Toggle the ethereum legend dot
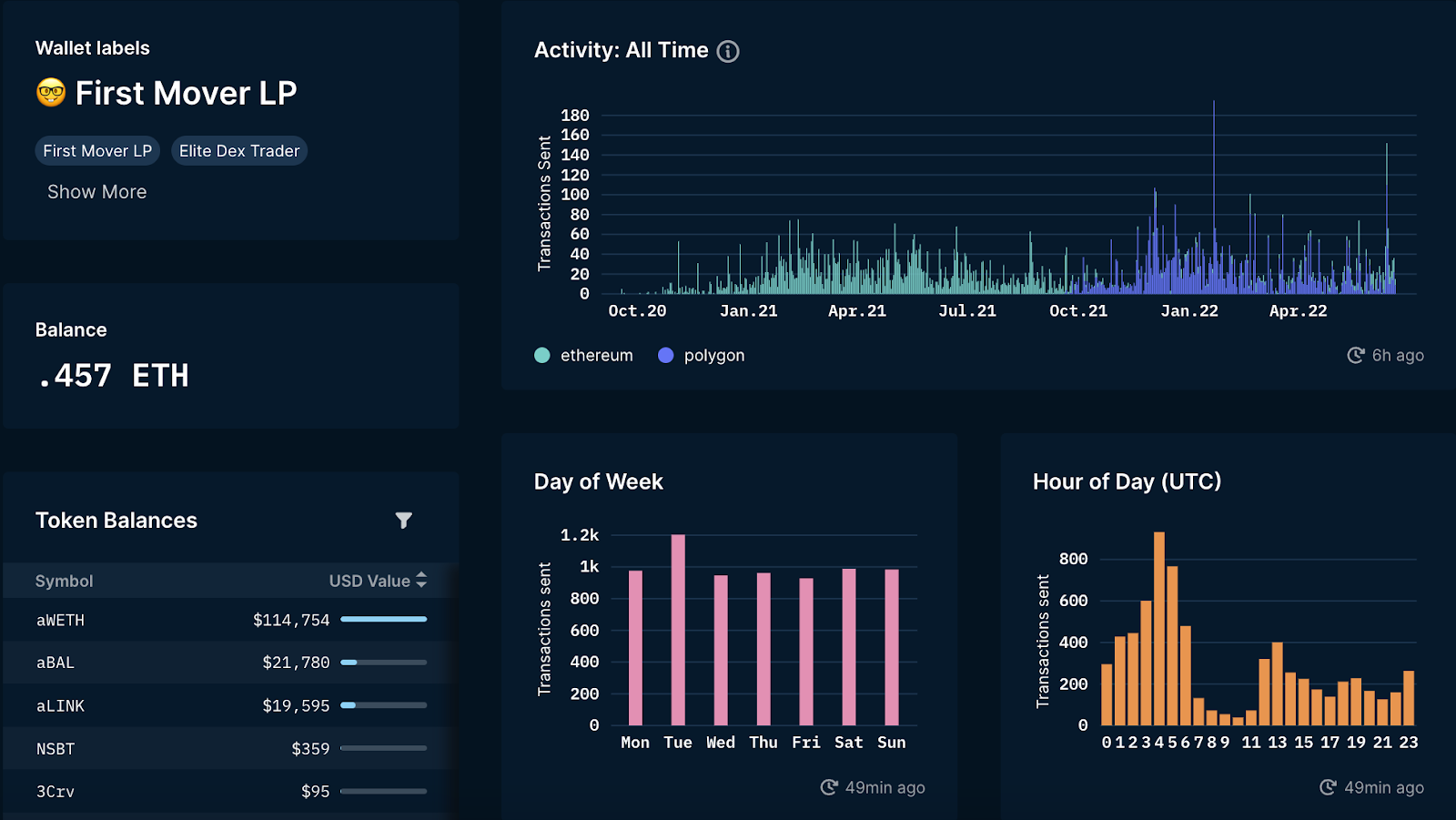 pos(542,355)
